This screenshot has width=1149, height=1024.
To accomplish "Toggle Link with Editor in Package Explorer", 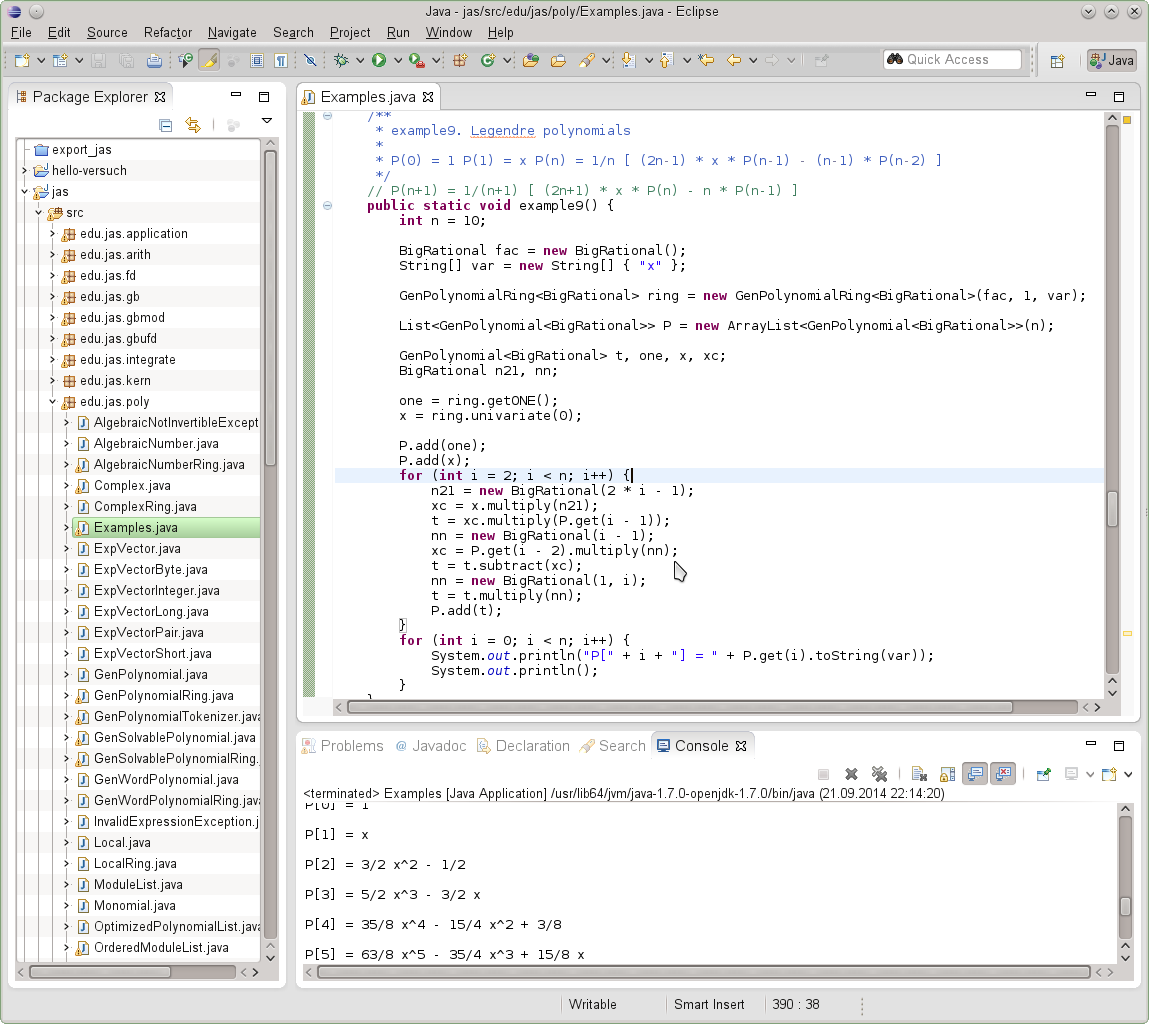I will (x=193, y=125).
